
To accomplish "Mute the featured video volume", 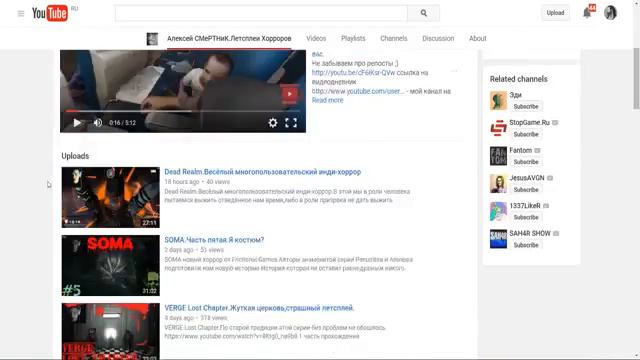I will click(98, 122).
